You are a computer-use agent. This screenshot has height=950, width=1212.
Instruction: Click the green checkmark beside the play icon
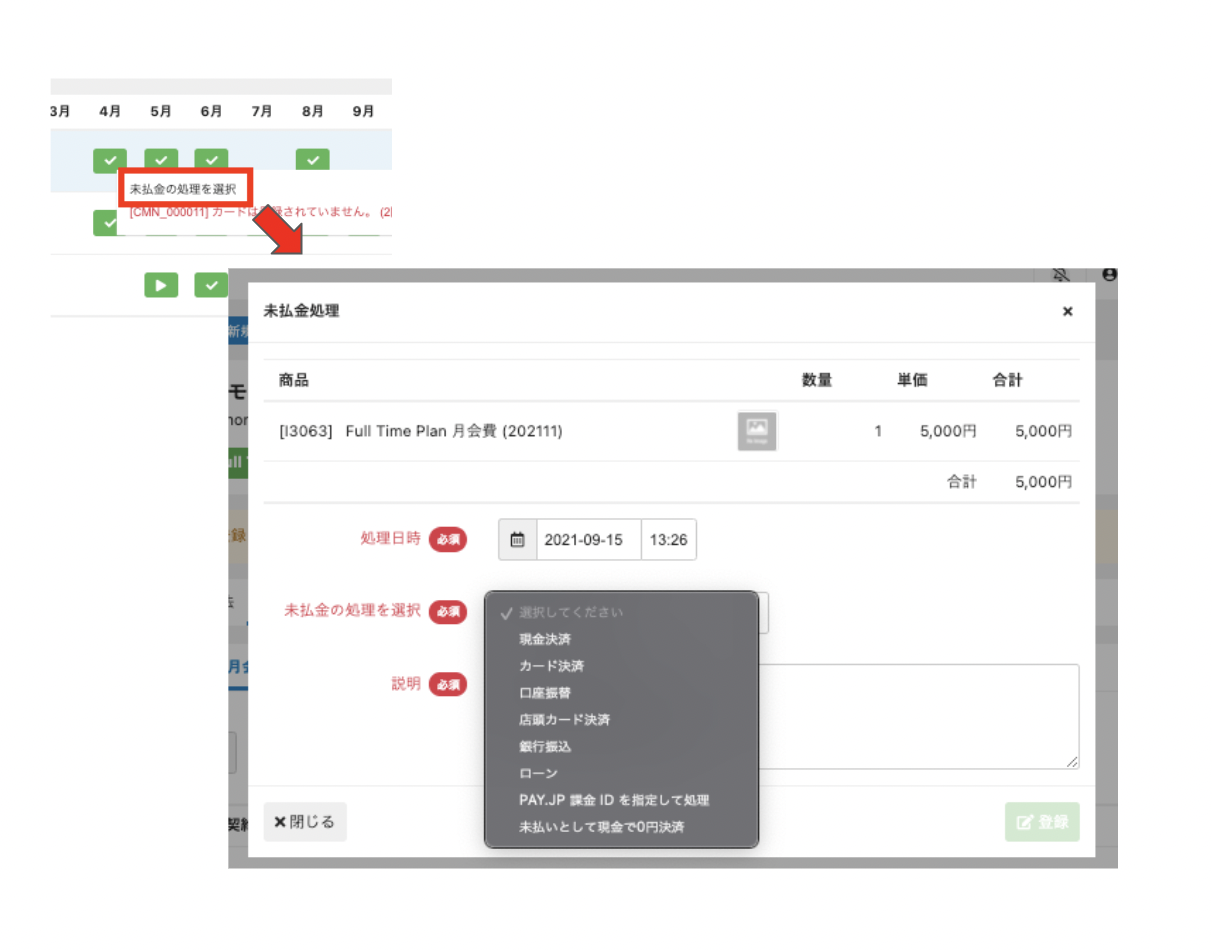coord(211,285)
